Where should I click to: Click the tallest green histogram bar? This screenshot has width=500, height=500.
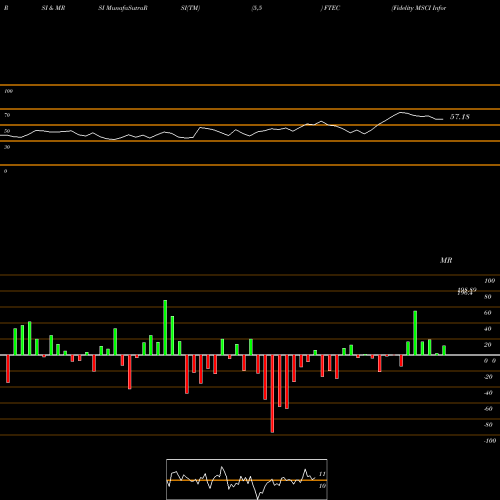point(165,328)
